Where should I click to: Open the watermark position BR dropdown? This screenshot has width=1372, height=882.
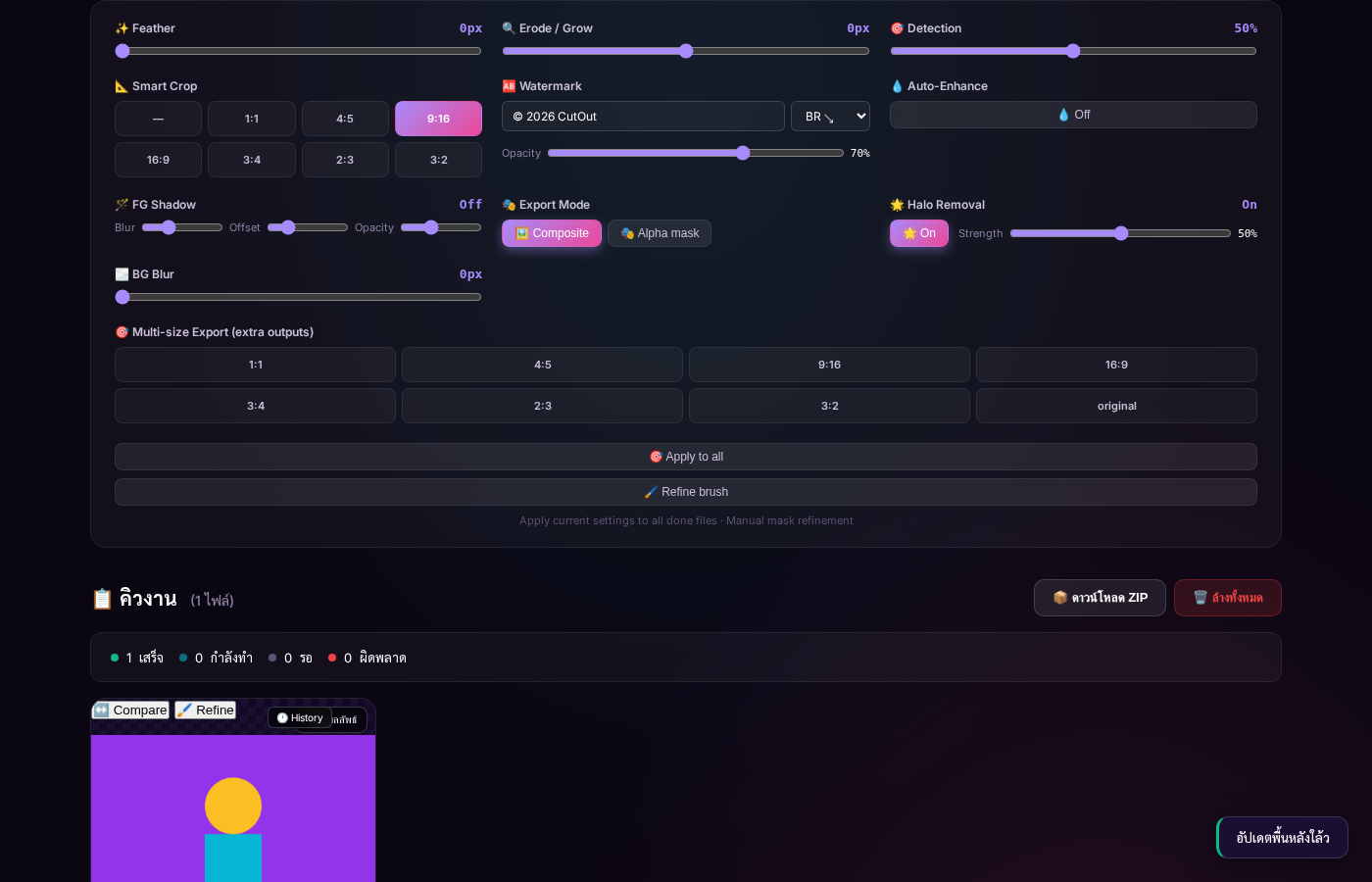(830, 117)
